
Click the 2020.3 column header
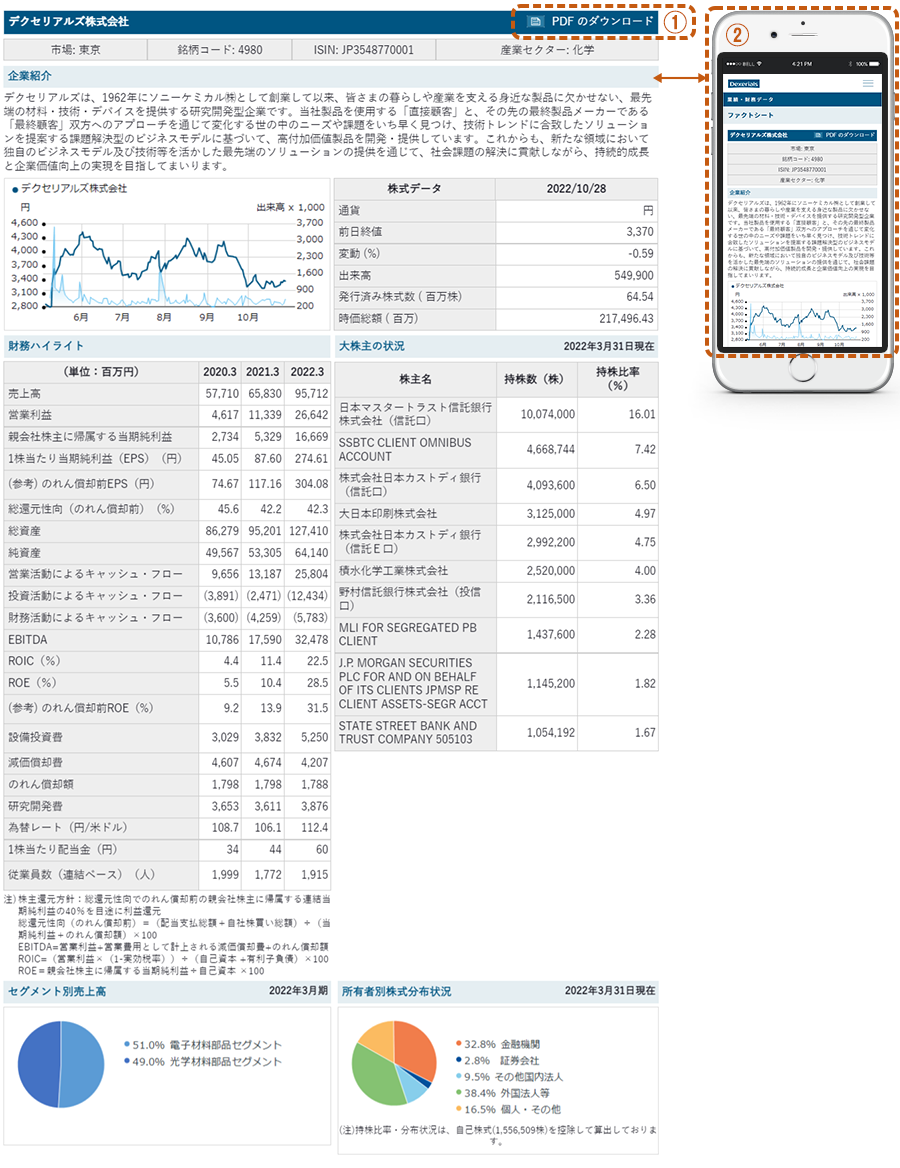220,372
